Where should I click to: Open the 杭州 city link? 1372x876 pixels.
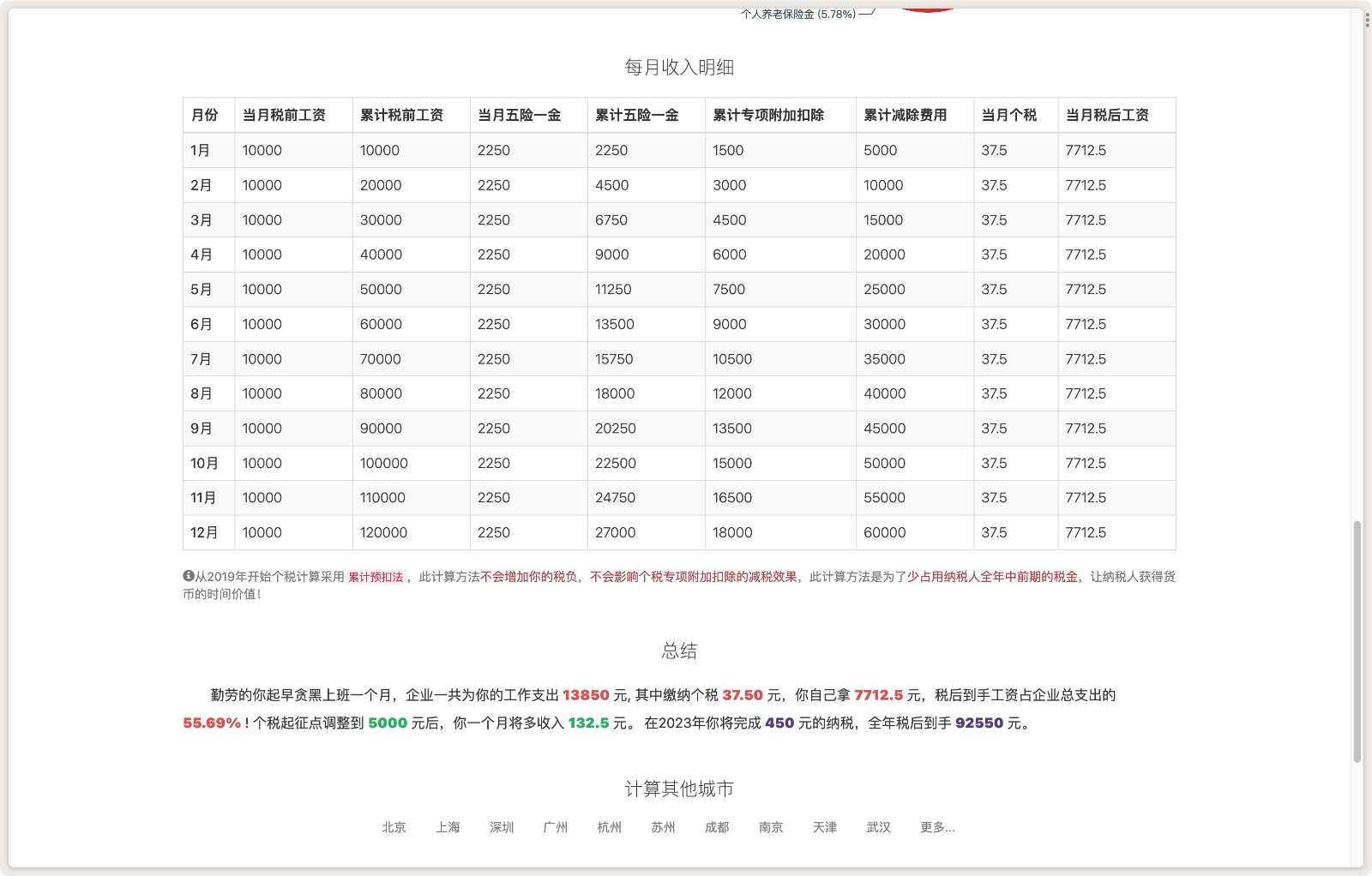[x=610, y=827]
